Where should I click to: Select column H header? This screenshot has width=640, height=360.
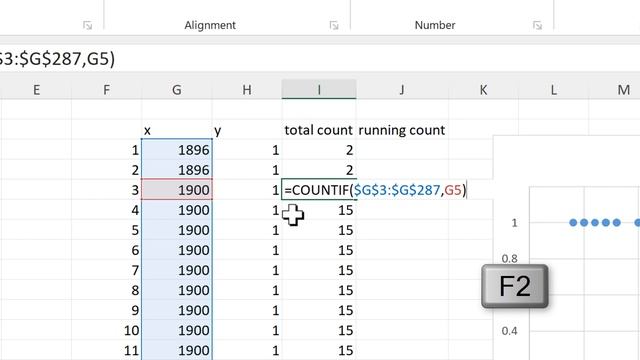click(247, 89)
